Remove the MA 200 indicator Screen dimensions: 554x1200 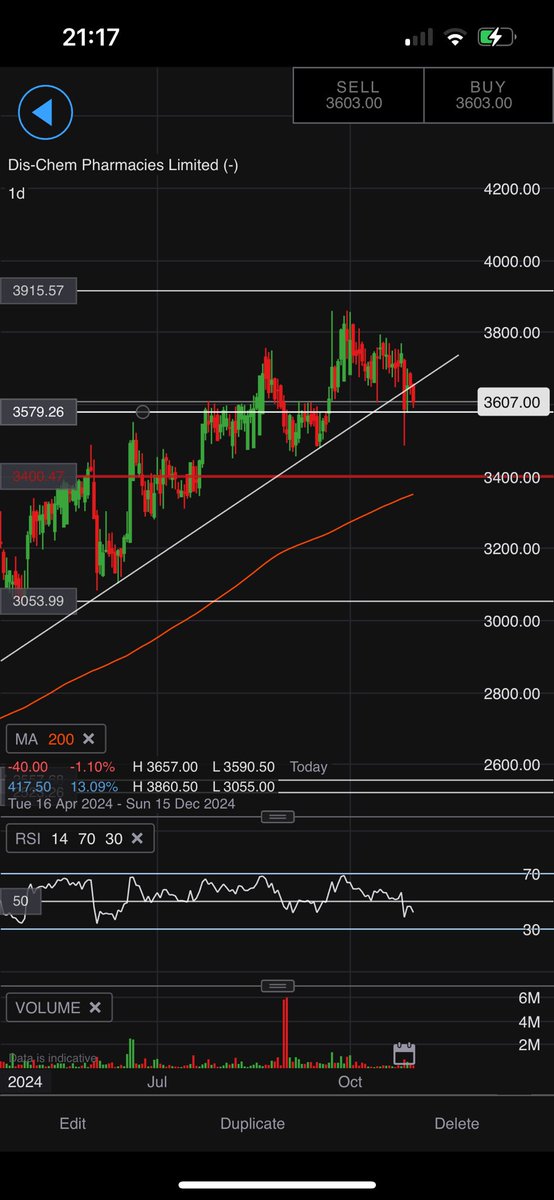[88, 739]
